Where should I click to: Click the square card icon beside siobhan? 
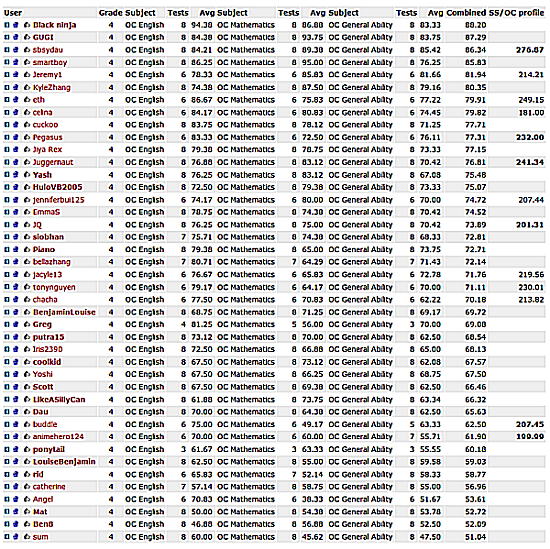pos(7,237)
